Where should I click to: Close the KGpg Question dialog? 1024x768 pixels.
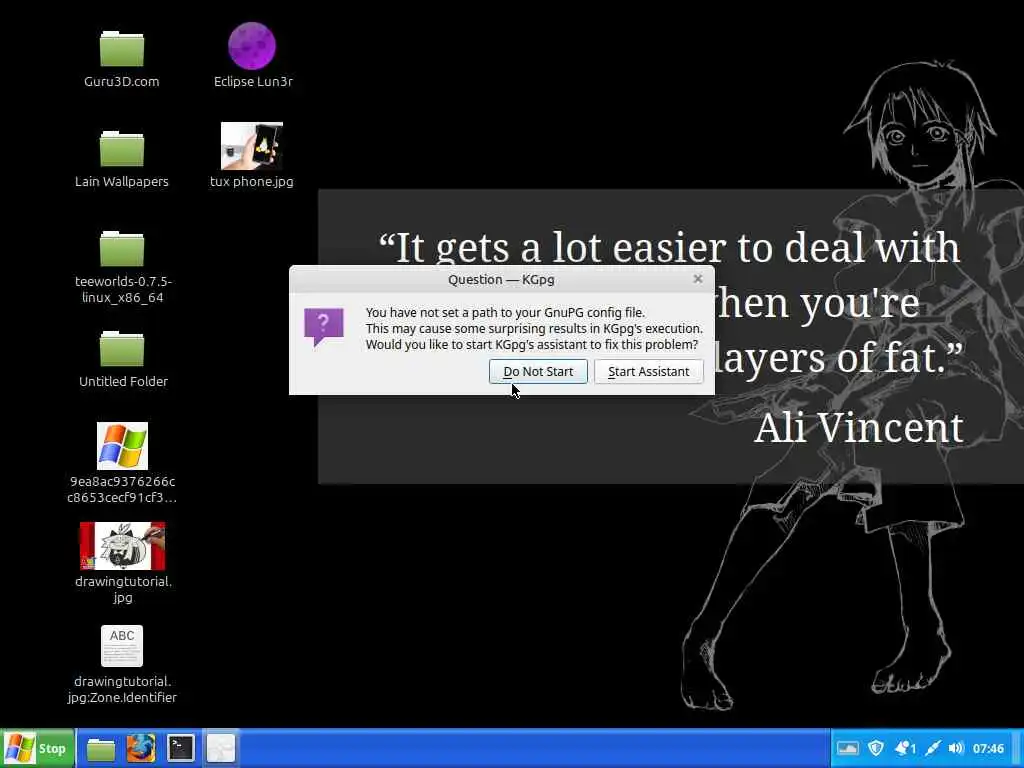click(x=697, y=279)
